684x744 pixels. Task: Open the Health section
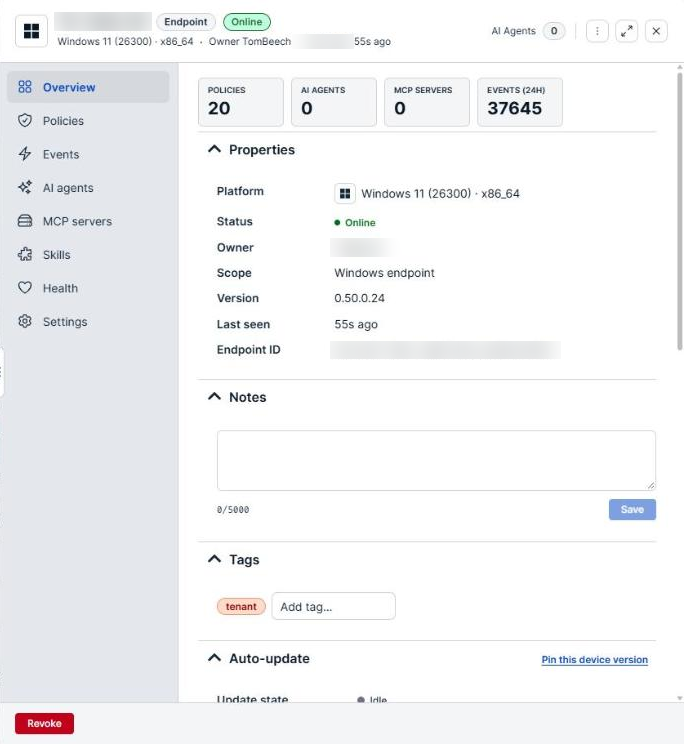tap(88, 288)
